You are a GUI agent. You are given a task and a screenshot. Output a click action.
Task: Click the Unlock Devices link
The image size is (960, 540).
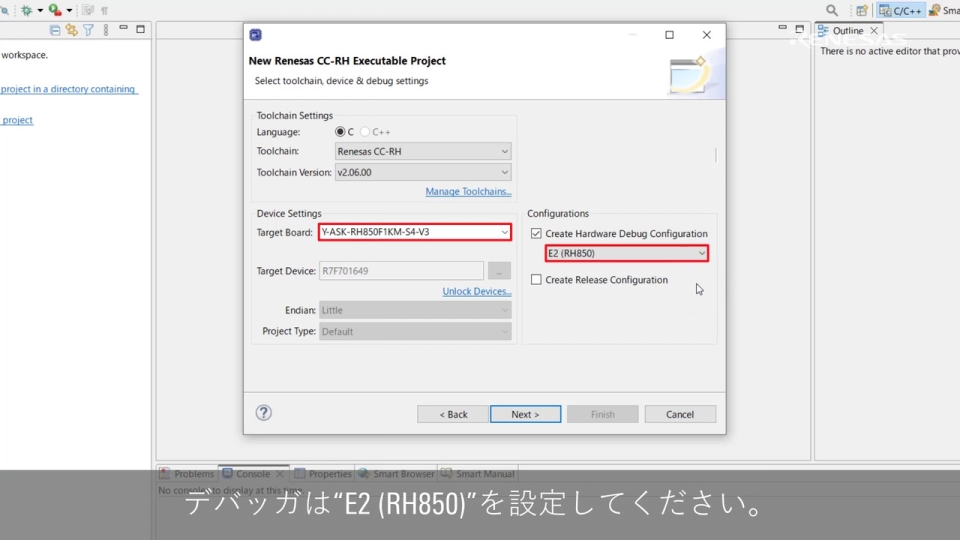point(476,292)
